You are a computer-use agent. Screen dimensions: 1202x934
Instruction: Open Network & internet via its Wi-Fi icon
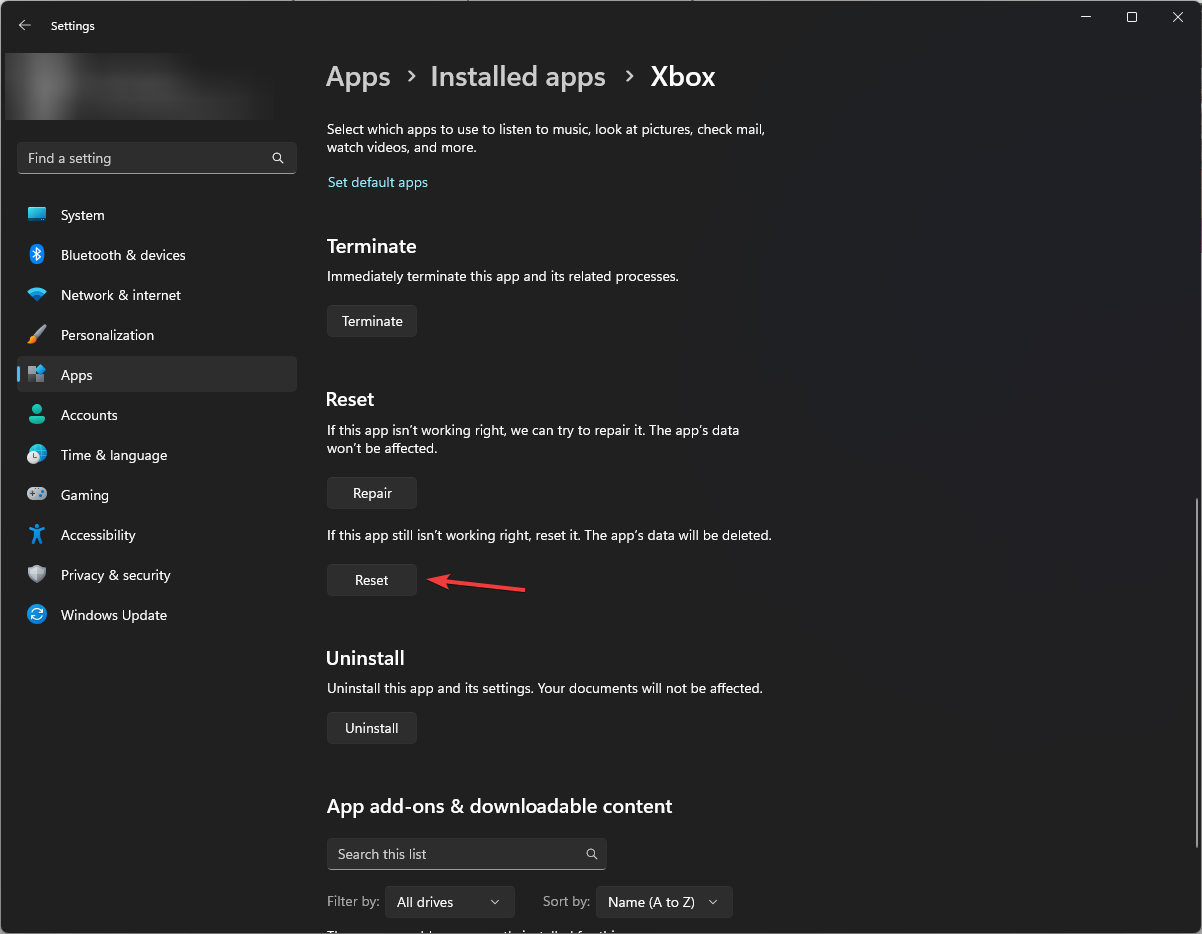coord(37,295)
